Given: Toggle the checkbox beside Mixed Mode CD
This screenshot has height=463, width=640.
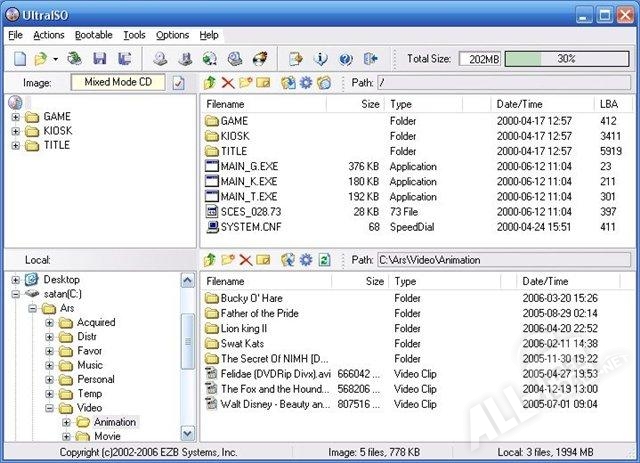Looking at the screenshot, I should tap(178, 83).
